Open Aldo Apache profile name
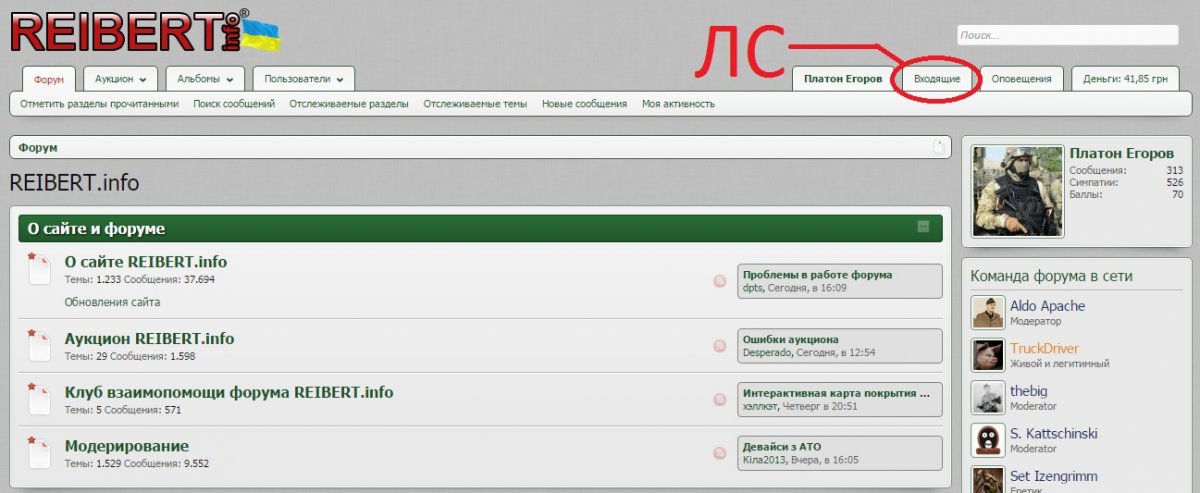 pos(1047,306)
